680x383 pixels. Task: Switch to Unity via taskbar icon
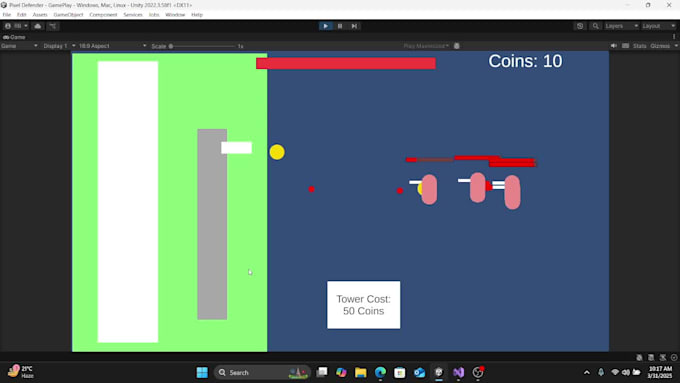(x=439, y=372)
